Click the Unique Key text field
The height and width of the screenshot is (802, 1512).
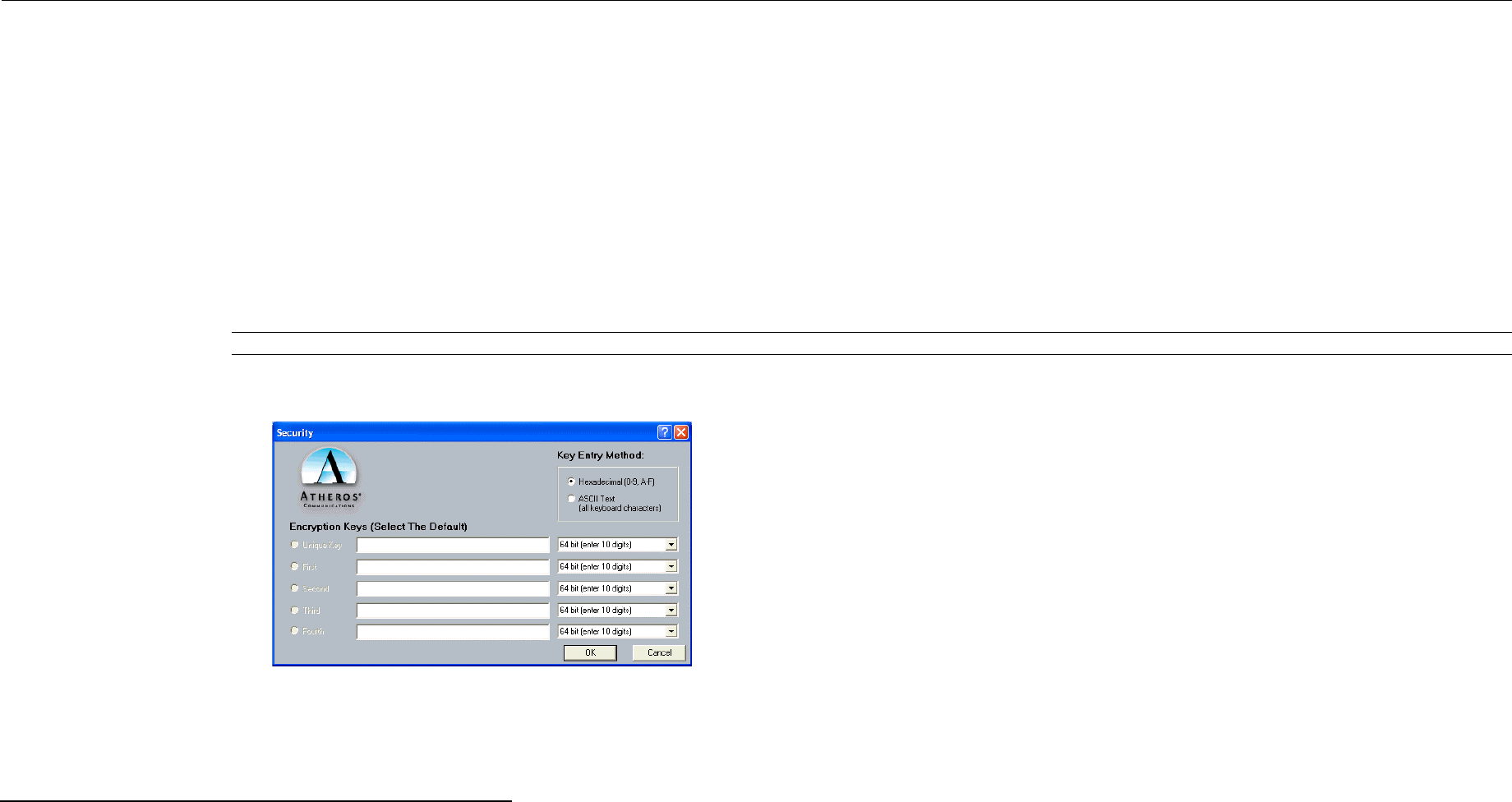click(x=453, y=545)
